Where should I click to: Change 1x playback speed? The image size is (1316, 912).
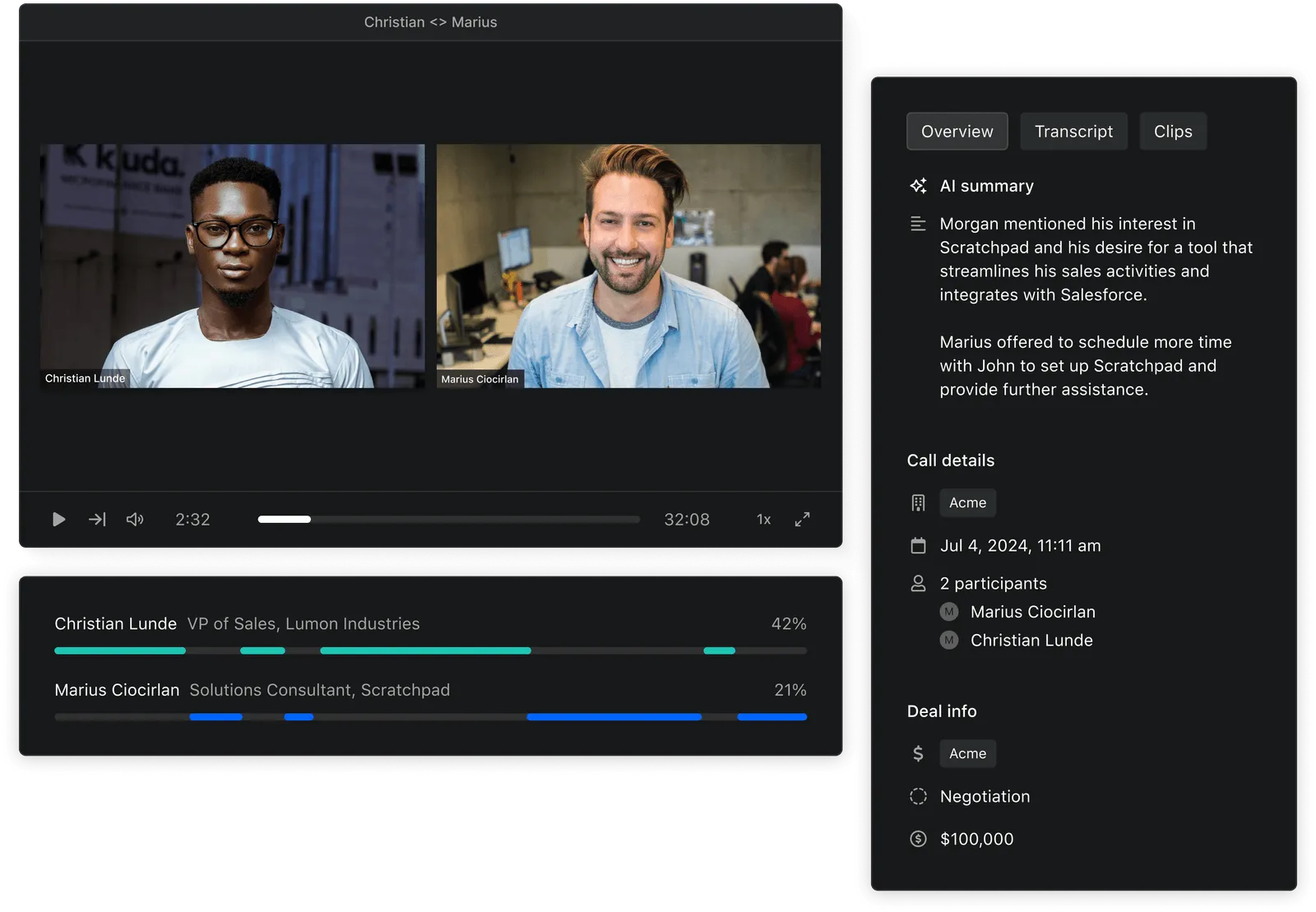coord(764,520)
